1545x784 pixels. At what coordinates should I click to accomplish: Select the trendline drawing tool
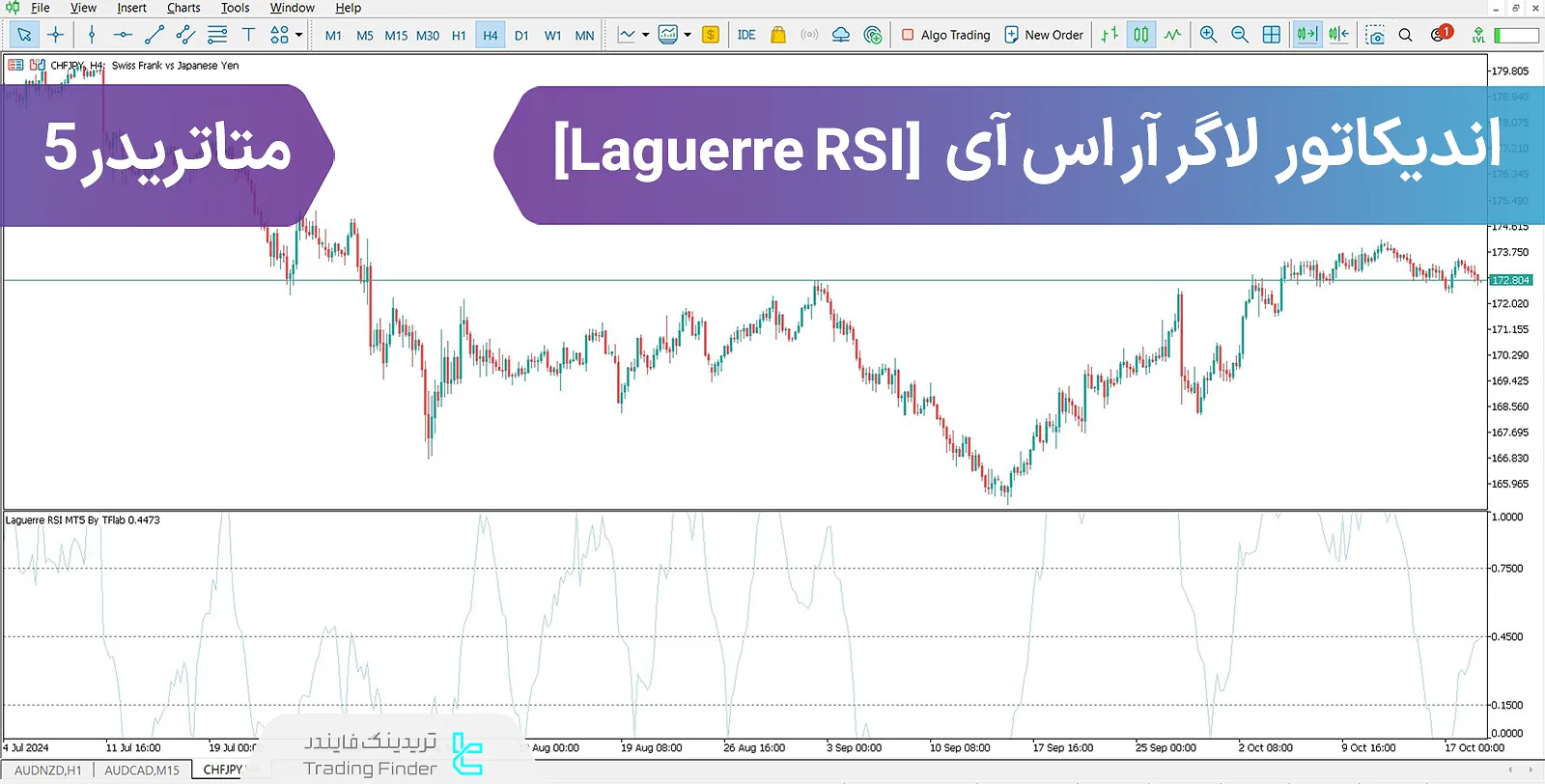tap(154, 35)
